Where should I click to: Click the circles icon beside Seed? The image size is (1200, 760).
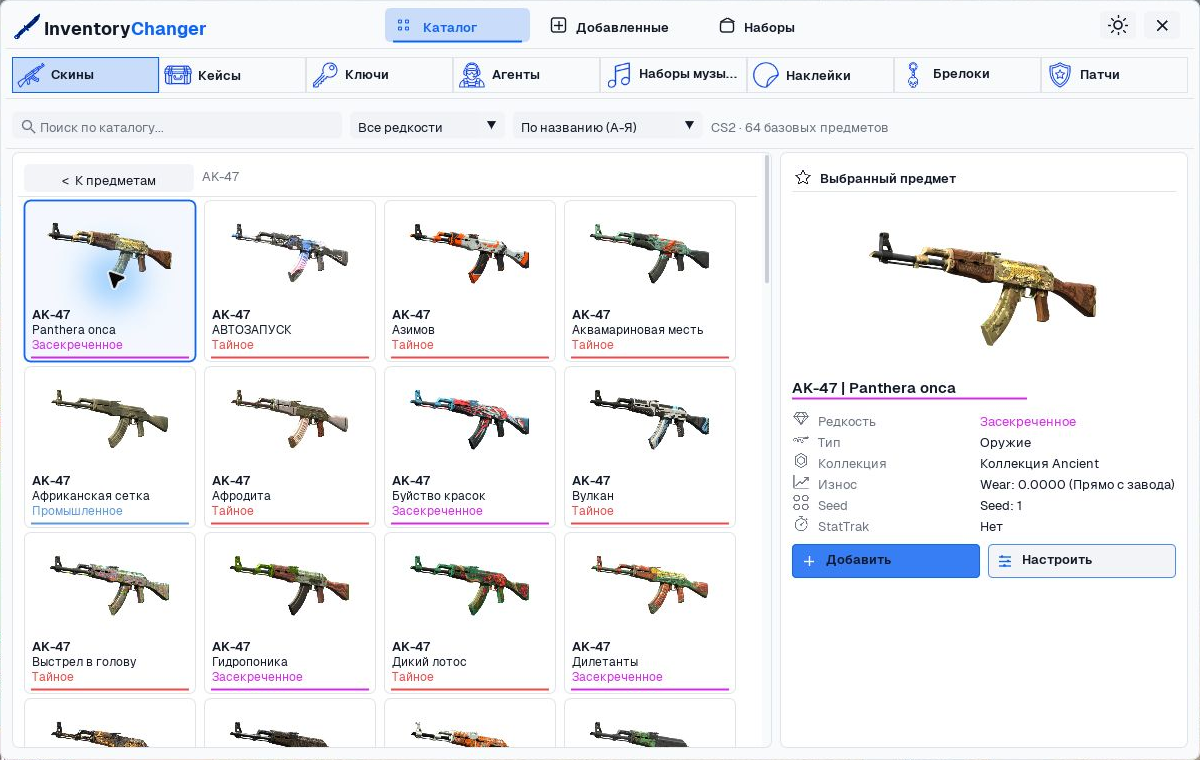click(801, 504)
